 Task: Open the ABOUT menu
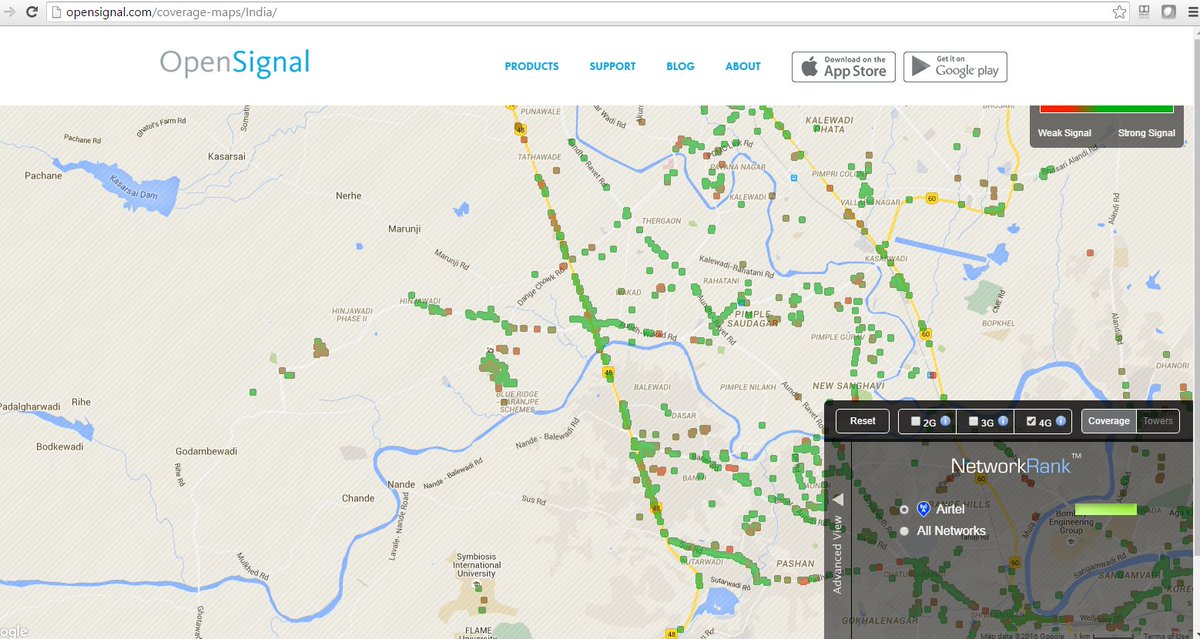point(743,67)
